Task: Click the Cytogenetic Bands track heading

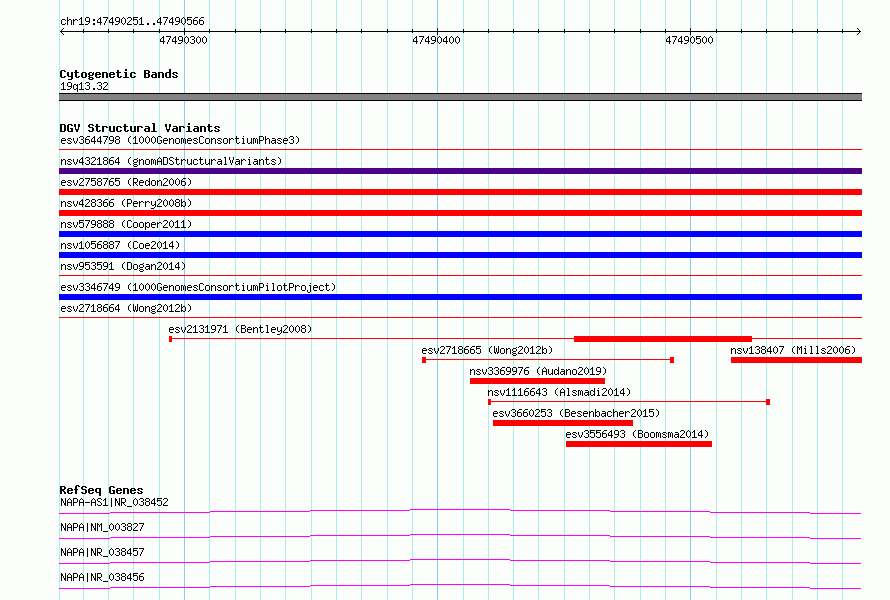Action: click(119, 74)
